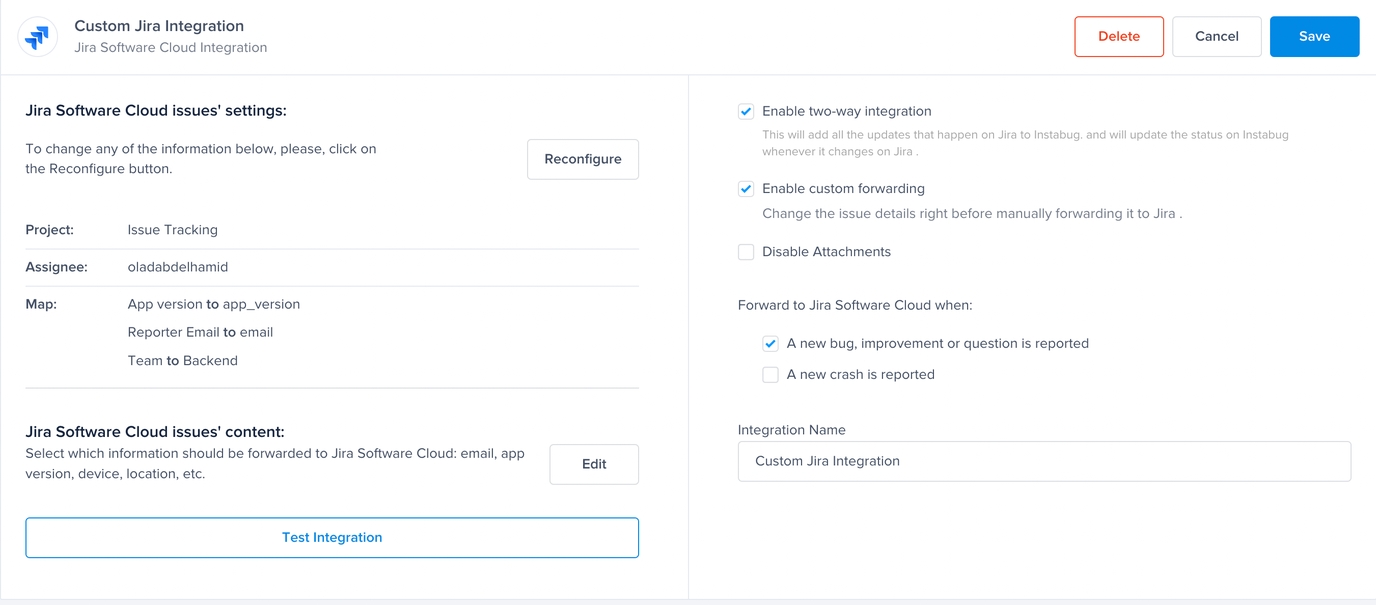Run Test Integration
1376x605 pixels.
click(x=331, y=537)
